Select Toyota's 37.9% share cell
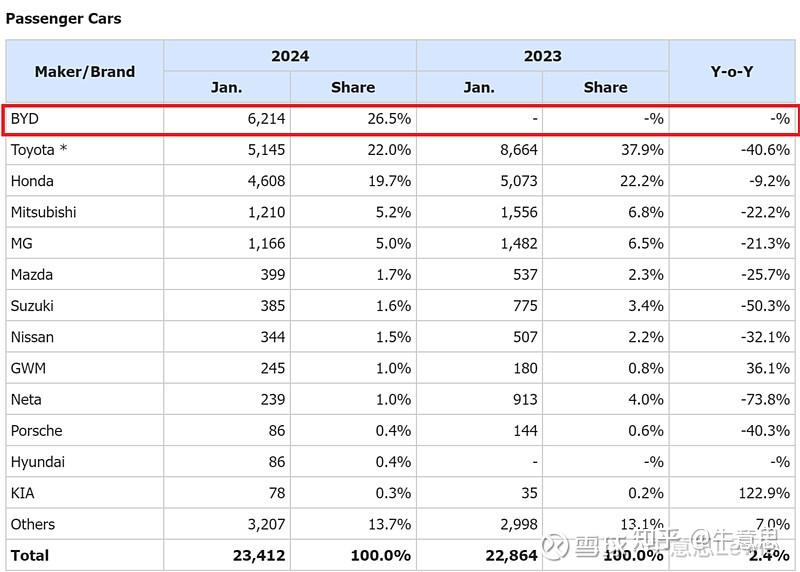This screenshot has width=800, height=572. (606, 150)
